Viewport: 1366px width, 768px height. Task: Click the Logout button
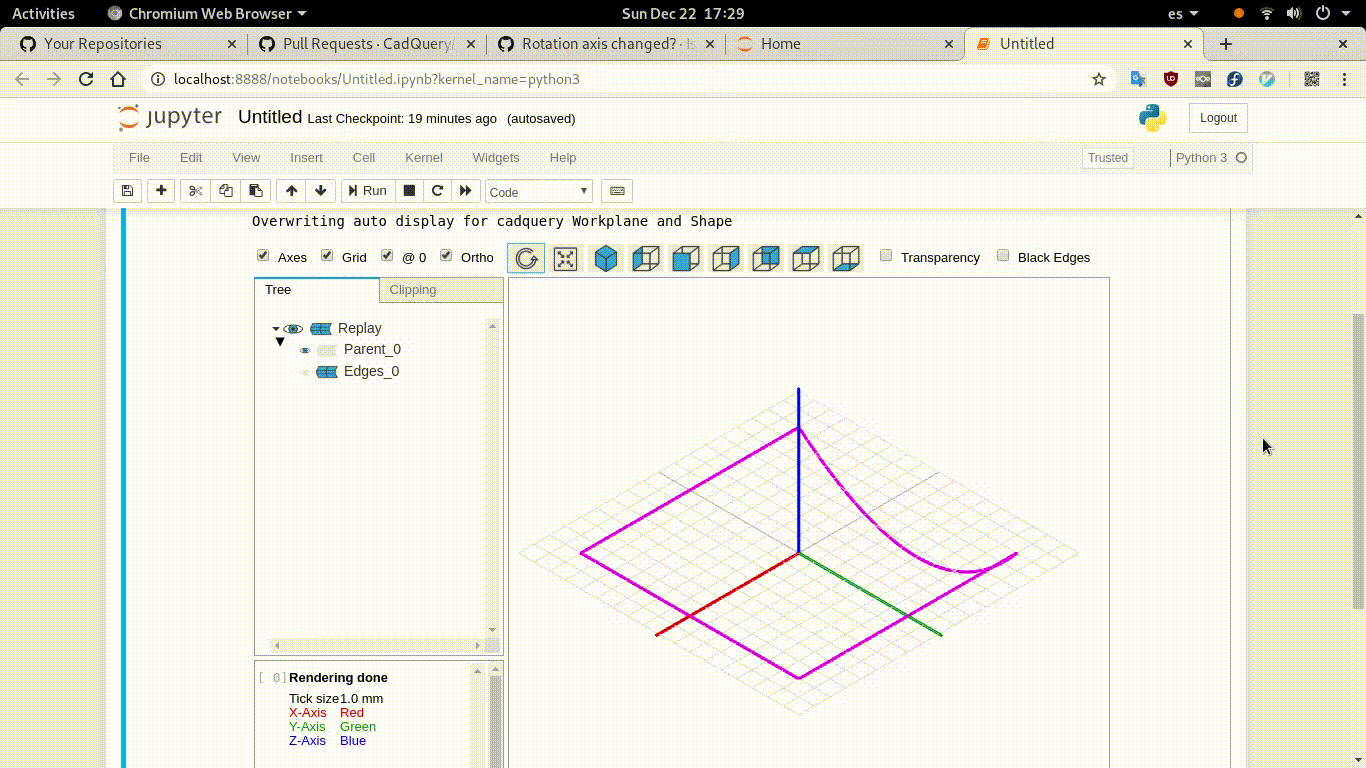tap(1217, 117)
